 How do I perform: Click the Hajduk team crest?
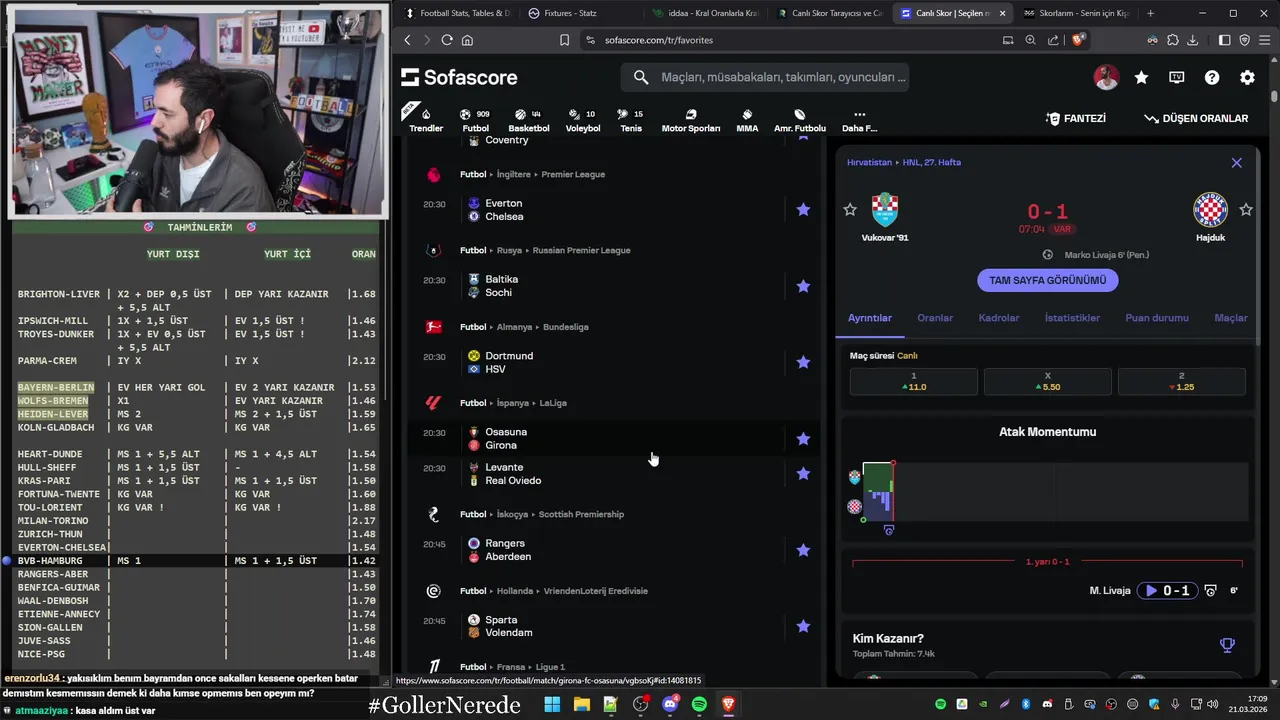pos(1210,210)
